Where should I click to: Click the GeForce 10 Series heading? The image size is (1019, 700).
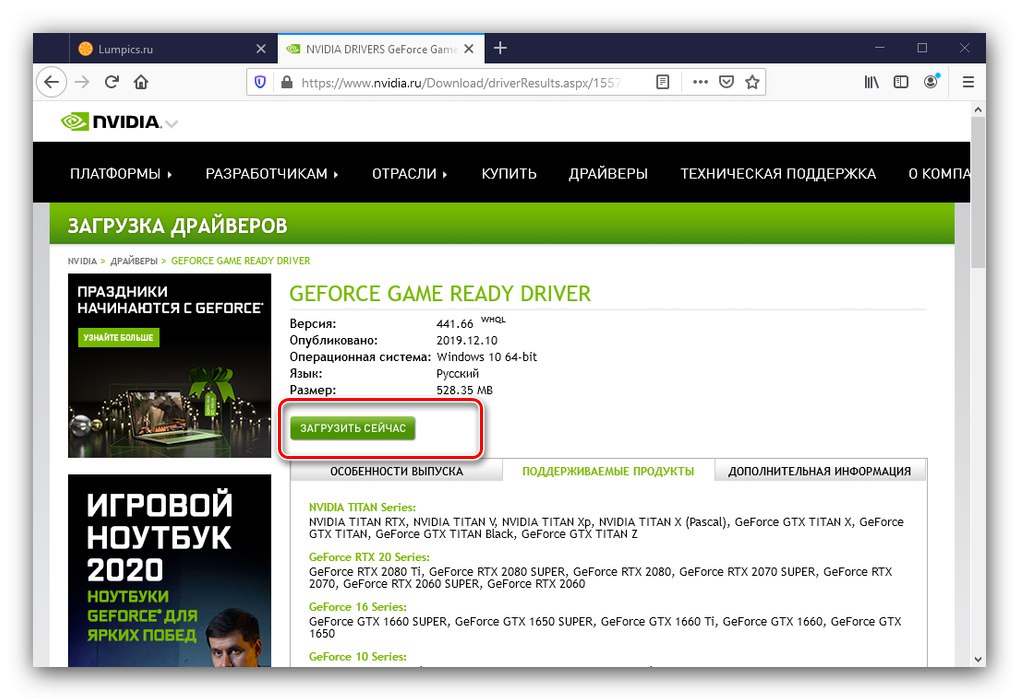click(357, 656)
